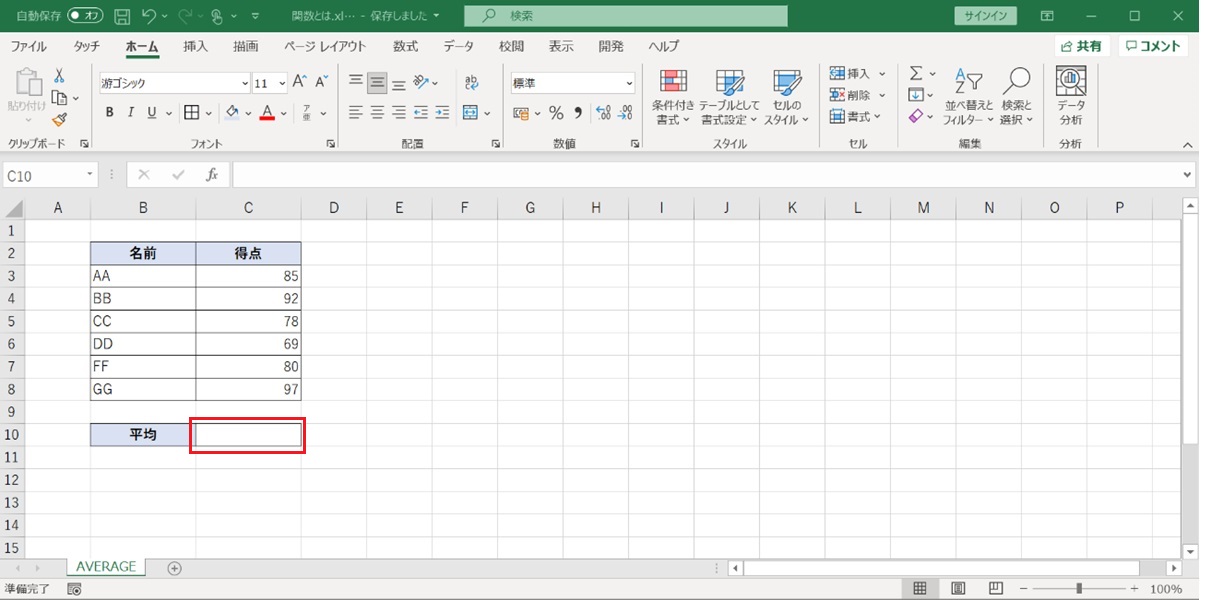The height and width of the screenshot is (604, 1224).
Task: Click the 検索 search box
Action: pyautogui.click(x=626, y=16)
